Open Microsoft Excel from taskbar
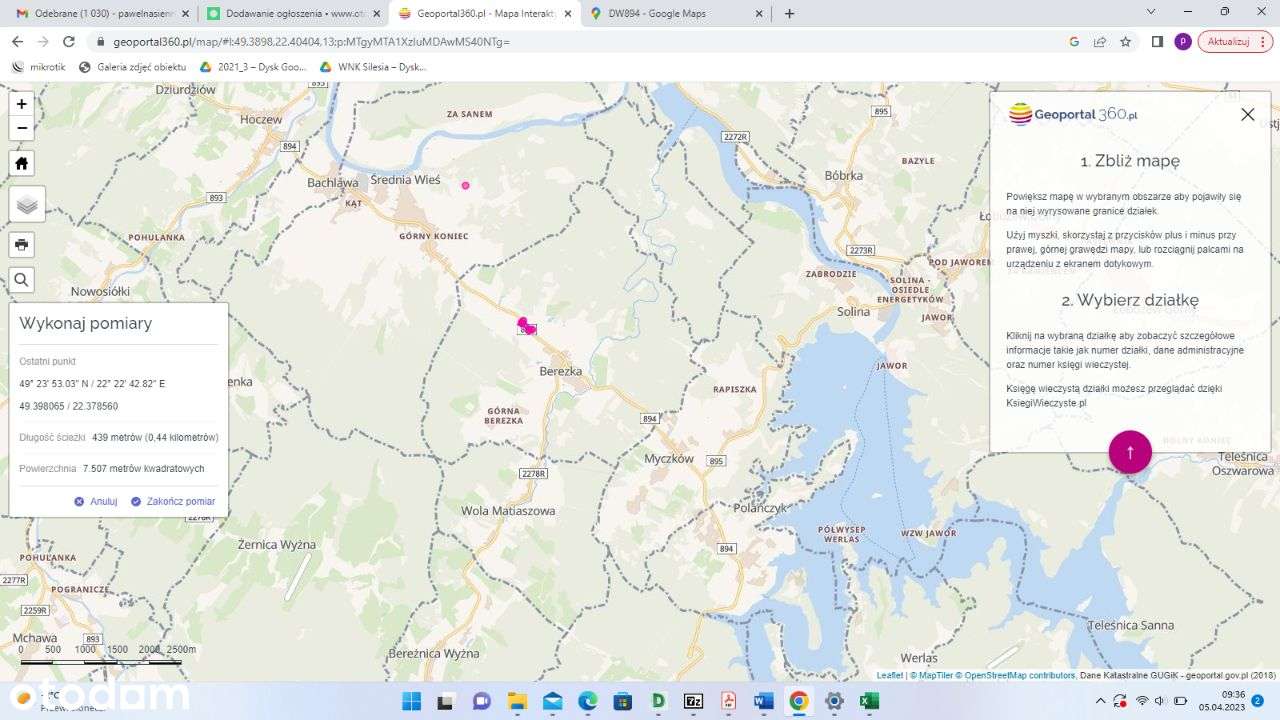The image size is (1280, 720). tap(869, 701)
